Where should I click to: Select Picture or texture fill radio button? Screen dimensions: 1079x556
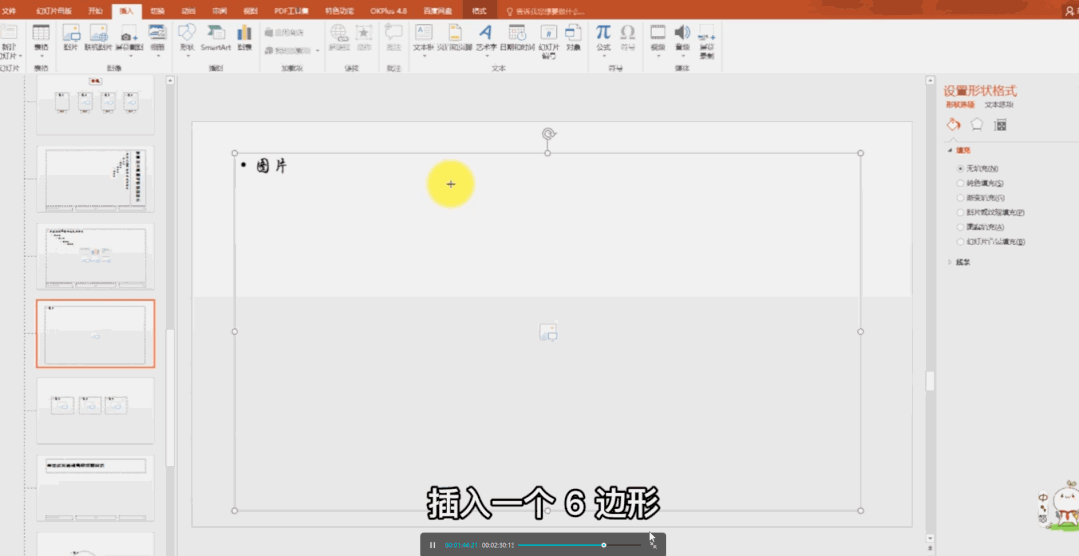point(961,213)
